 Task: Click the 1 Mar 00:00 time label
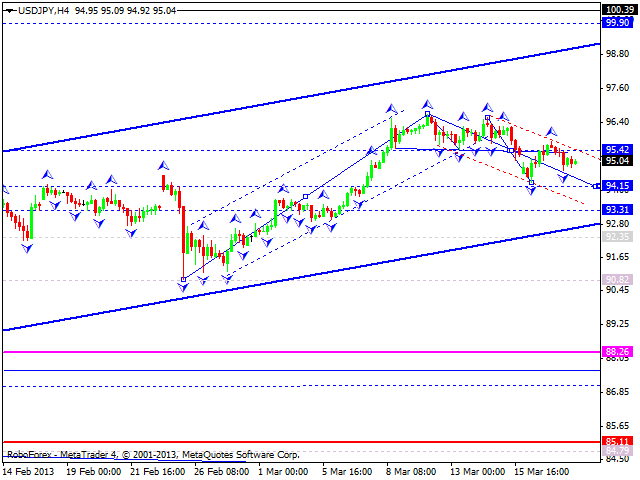pyautogui.click(x=283, y=472)
